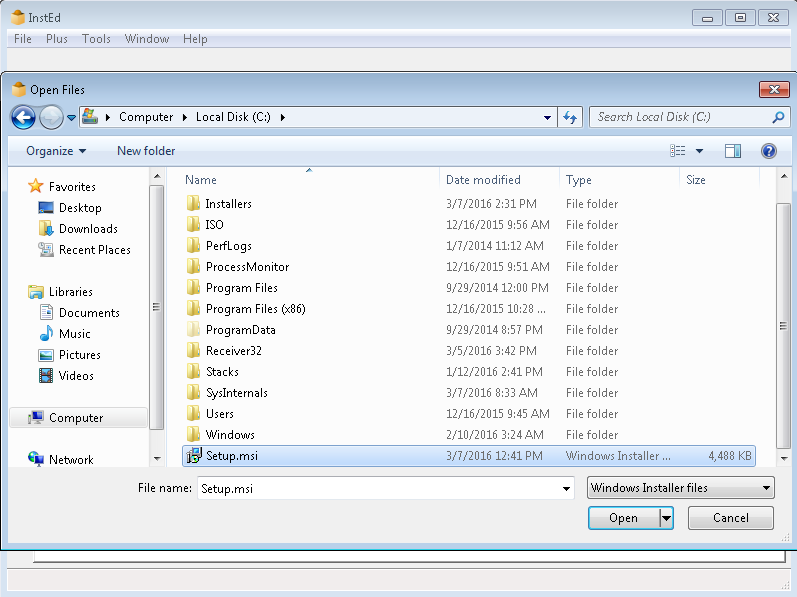The height and width of the screenshot is (597, 797).
Task: Open address bar history dropdown
Action: coord(547,117)
